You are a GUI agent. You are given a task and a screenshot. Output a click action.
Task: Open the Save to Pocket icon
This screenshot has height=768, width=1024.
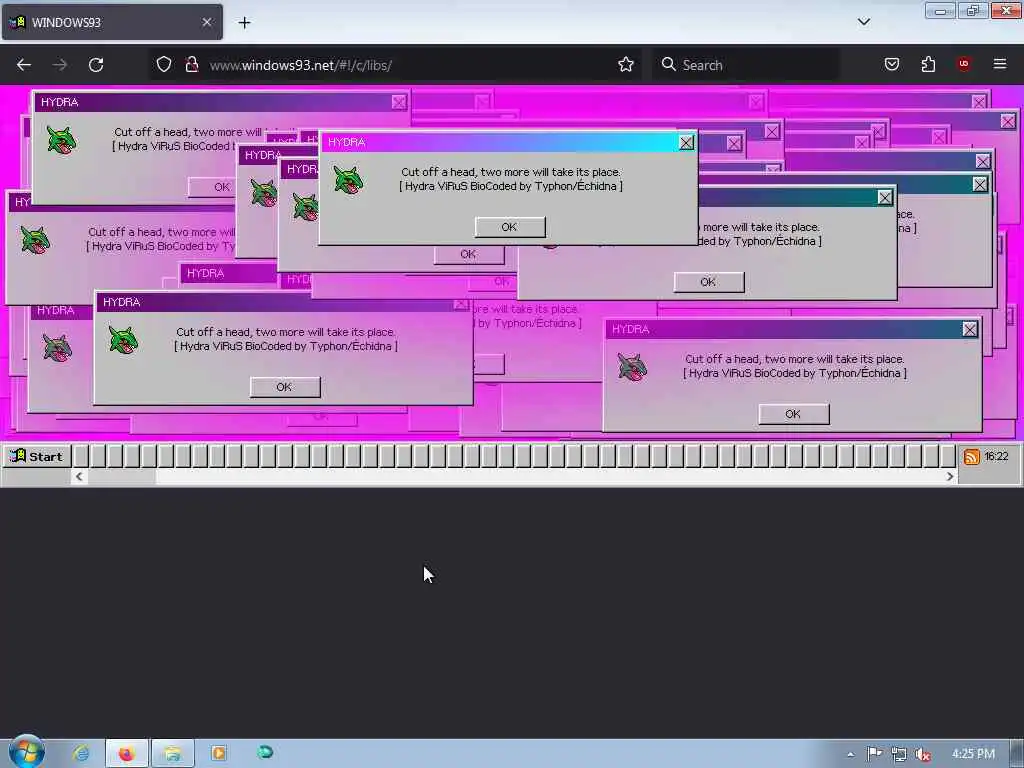click(x=892, y=64)
